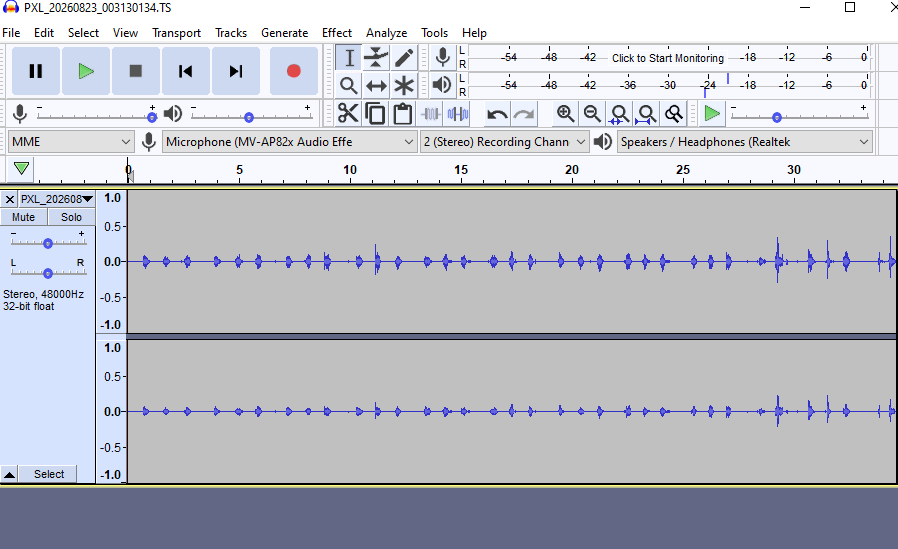Open the Microphone recording device dropdown
Image resolution: width=898 pixels, height=549 pixels.
click(289, 141)
